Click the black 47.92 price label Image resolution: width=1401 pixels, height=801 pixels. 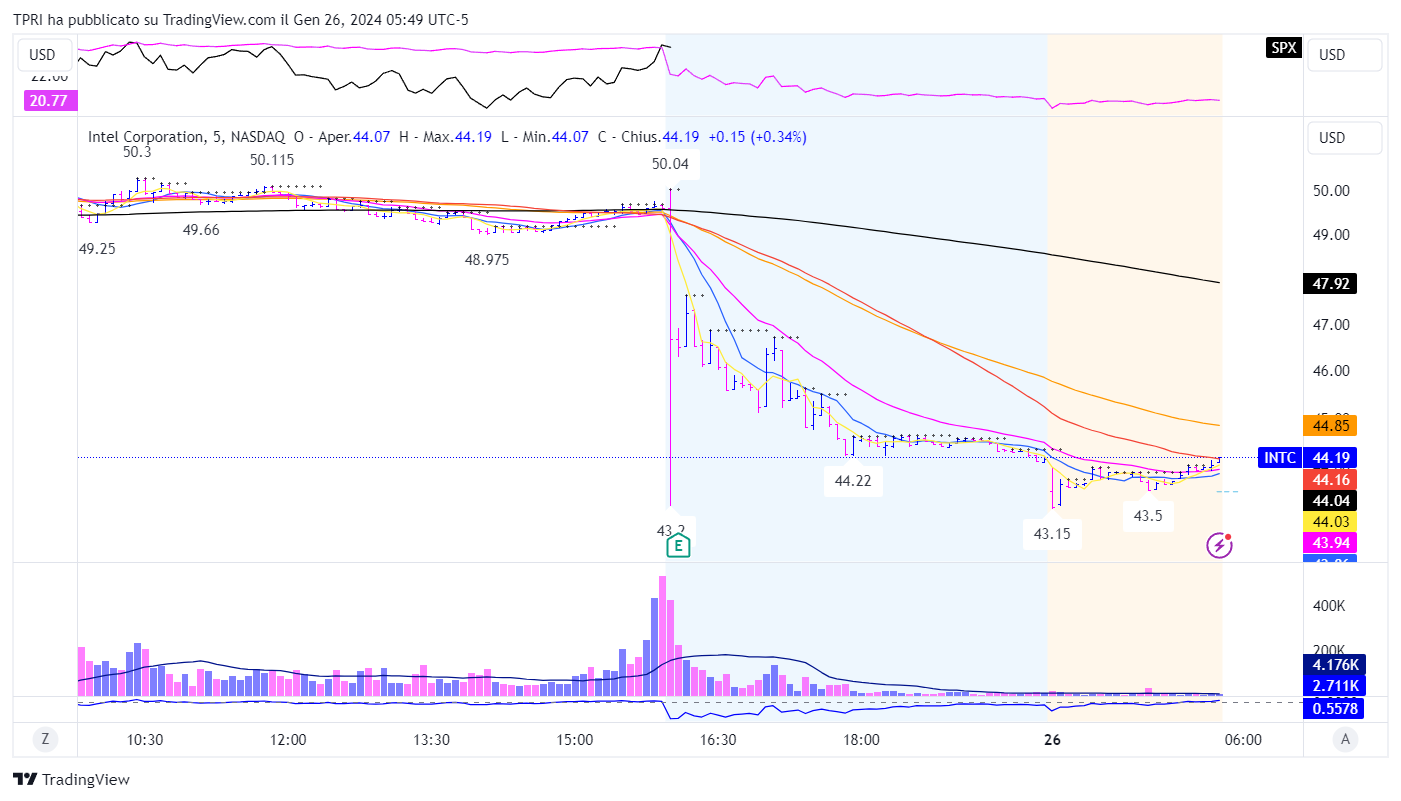tap(1331, 284)
